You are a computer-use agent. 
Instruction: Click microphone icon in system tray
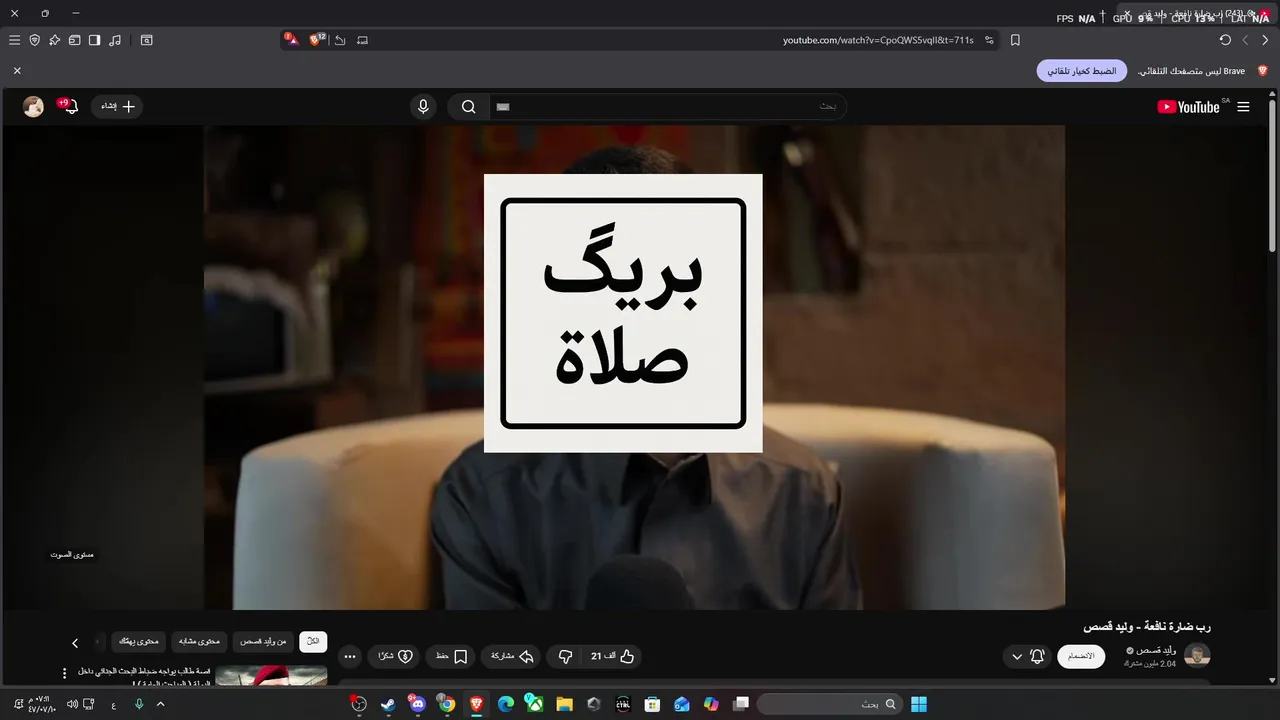pyautogui.click(x=139, y=704)
